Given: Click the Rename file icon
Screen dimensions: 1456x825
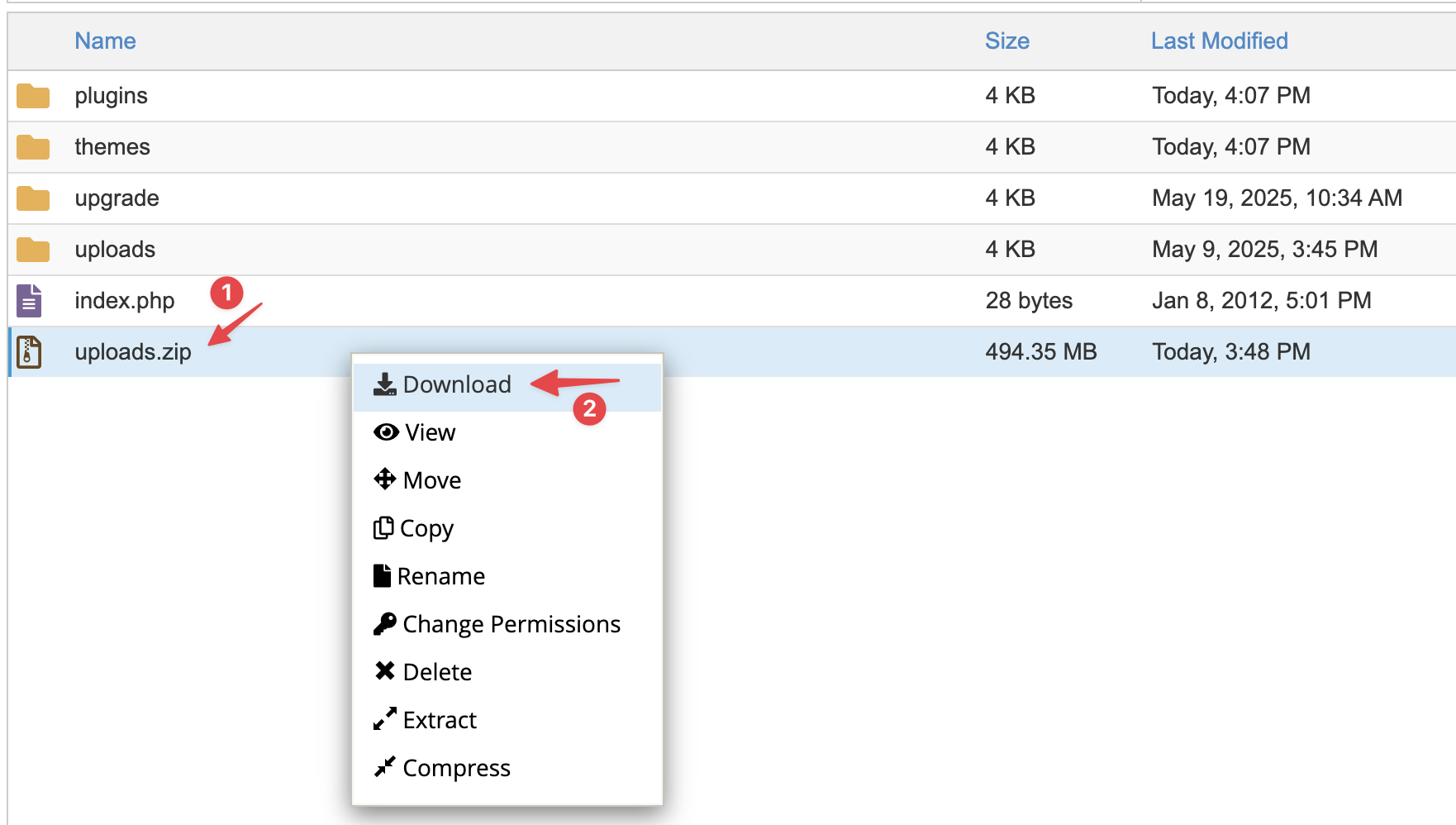Looking at the screenshot, I should tap(382, 575).
